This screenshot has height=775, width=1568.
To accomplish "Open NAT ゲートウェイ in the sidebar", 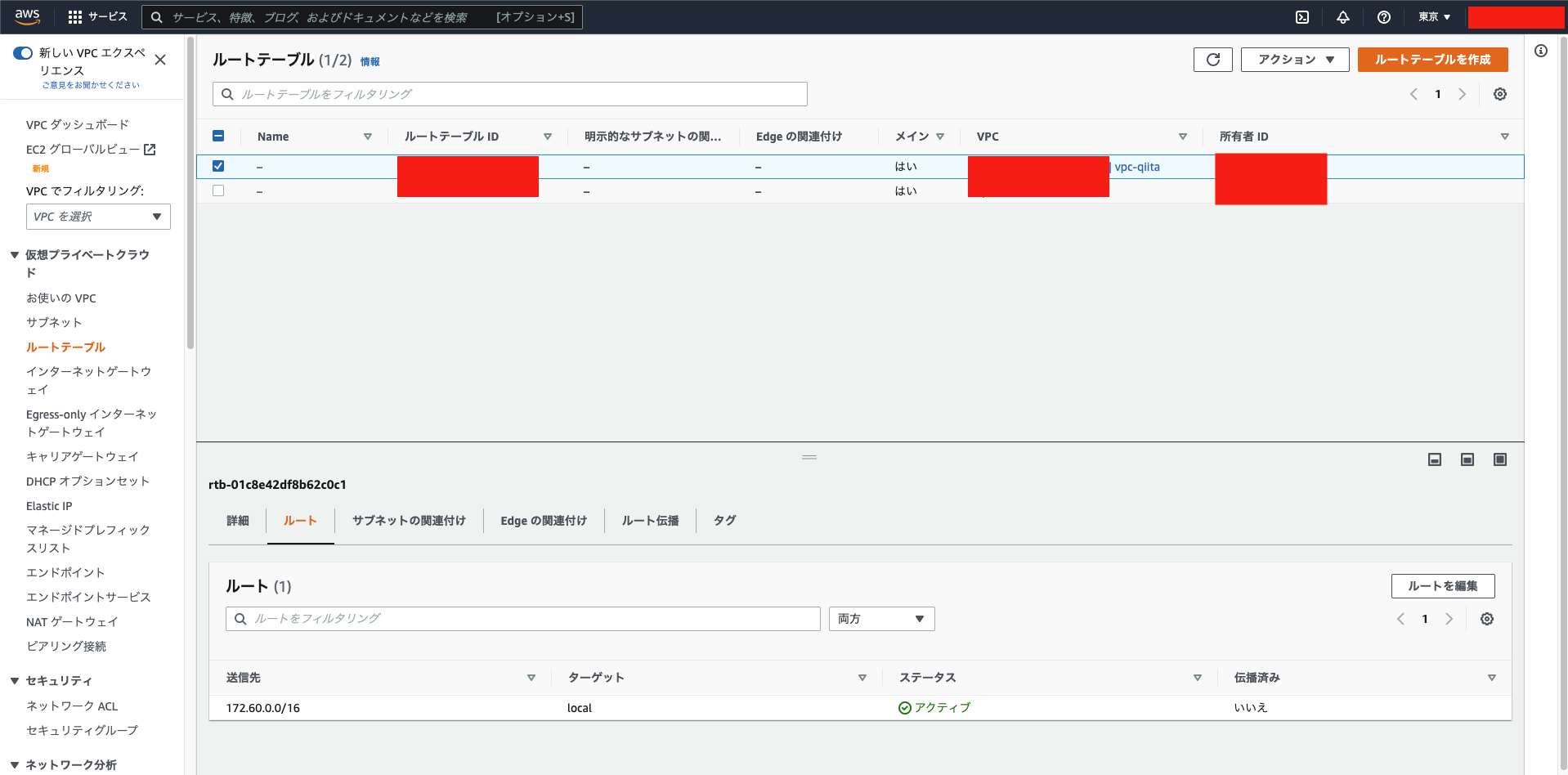I will tap(72, 622).
